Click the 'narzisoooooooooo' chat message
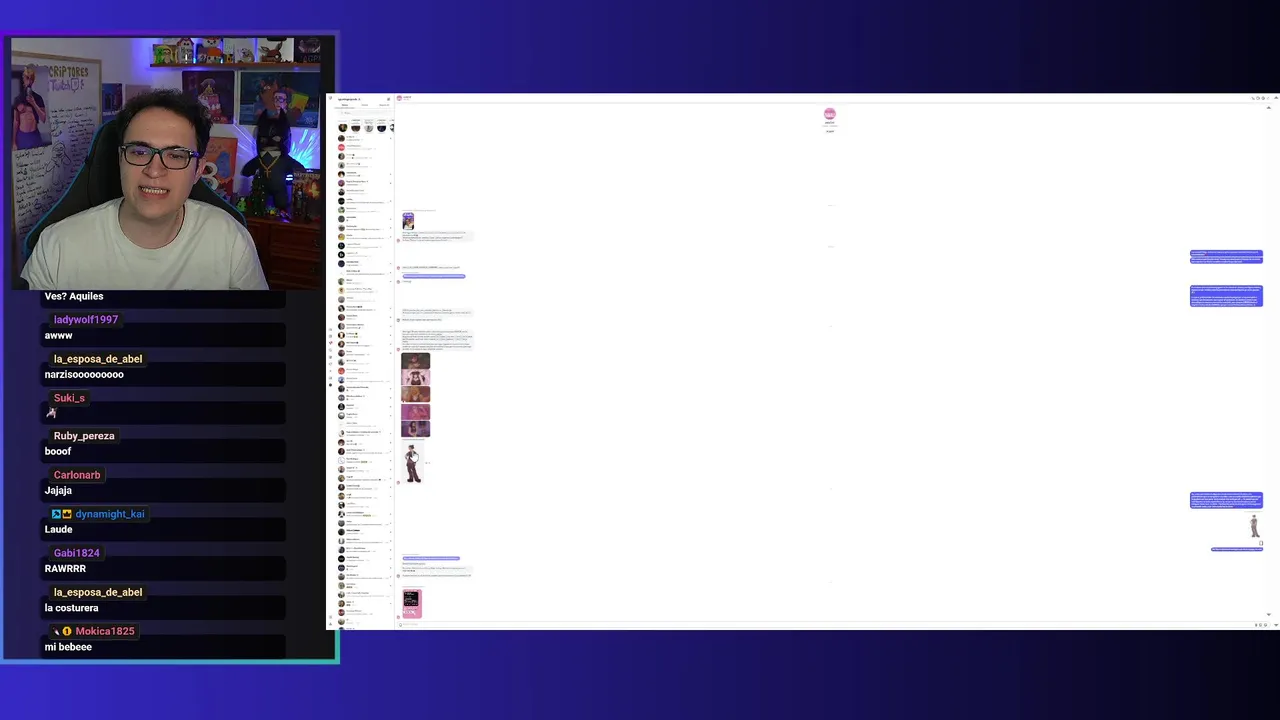 tap(84, 375)
